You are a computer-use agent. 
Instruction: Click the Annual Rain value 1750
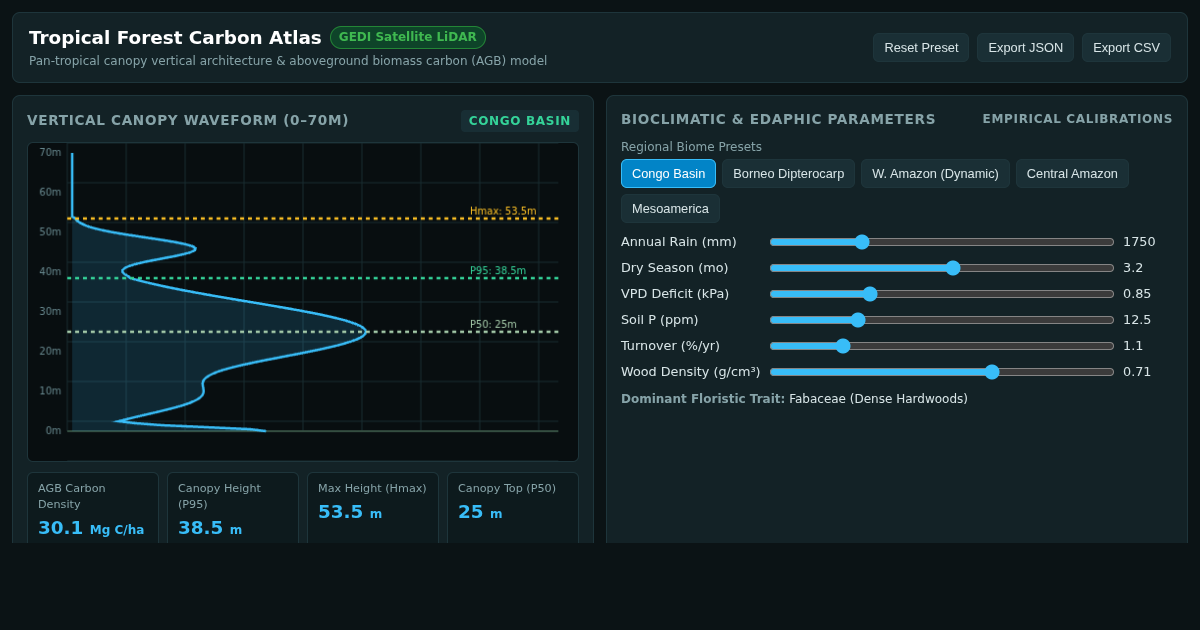[x=1139, y=242]
